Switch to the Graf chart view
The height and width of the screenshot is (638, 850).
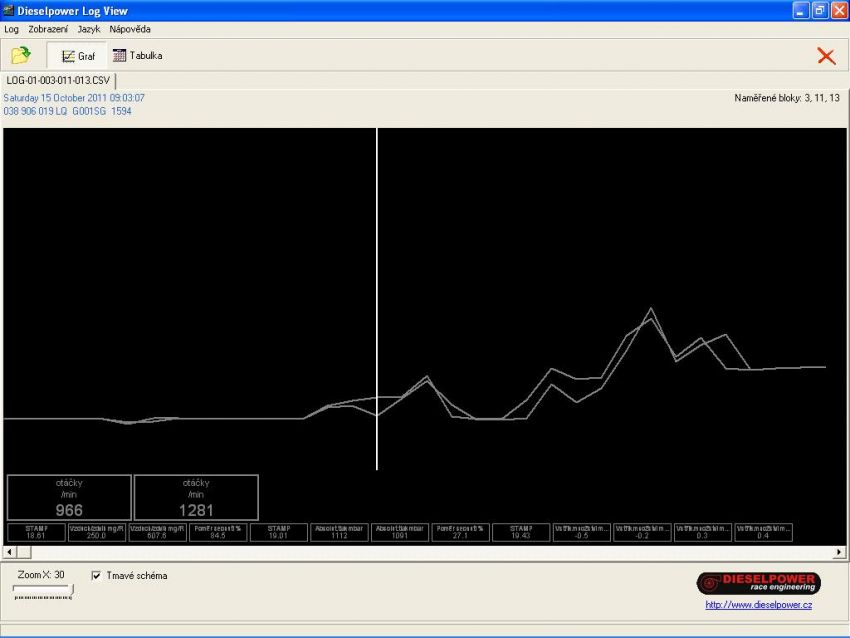click(x=78, y=56)
